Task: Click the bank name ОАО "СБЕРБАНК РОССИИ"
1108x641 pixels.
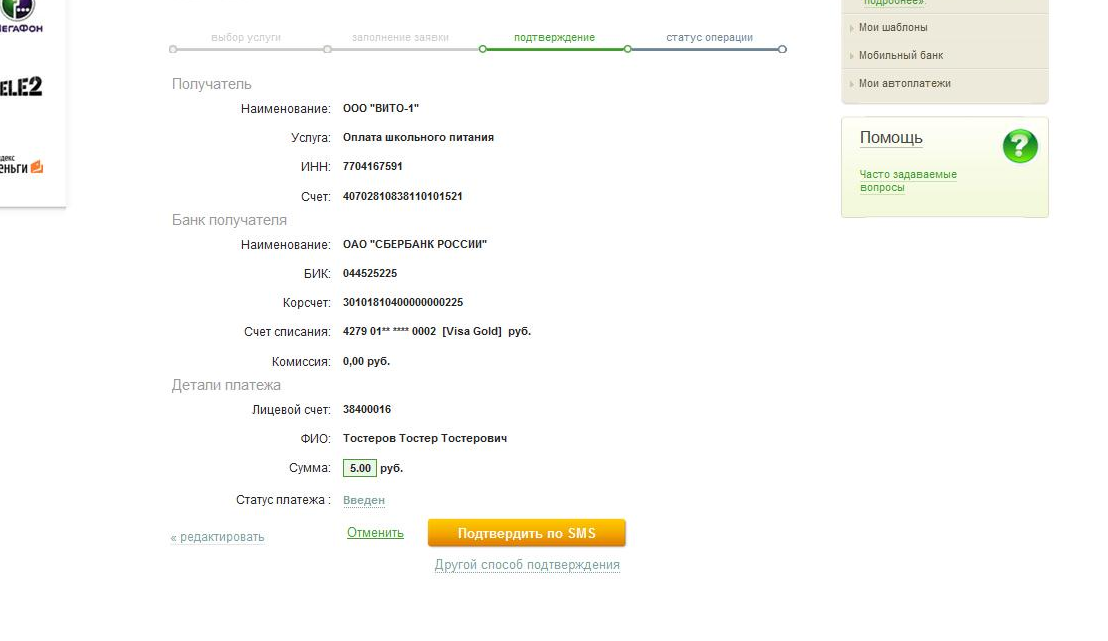Action: click(415, 244)
